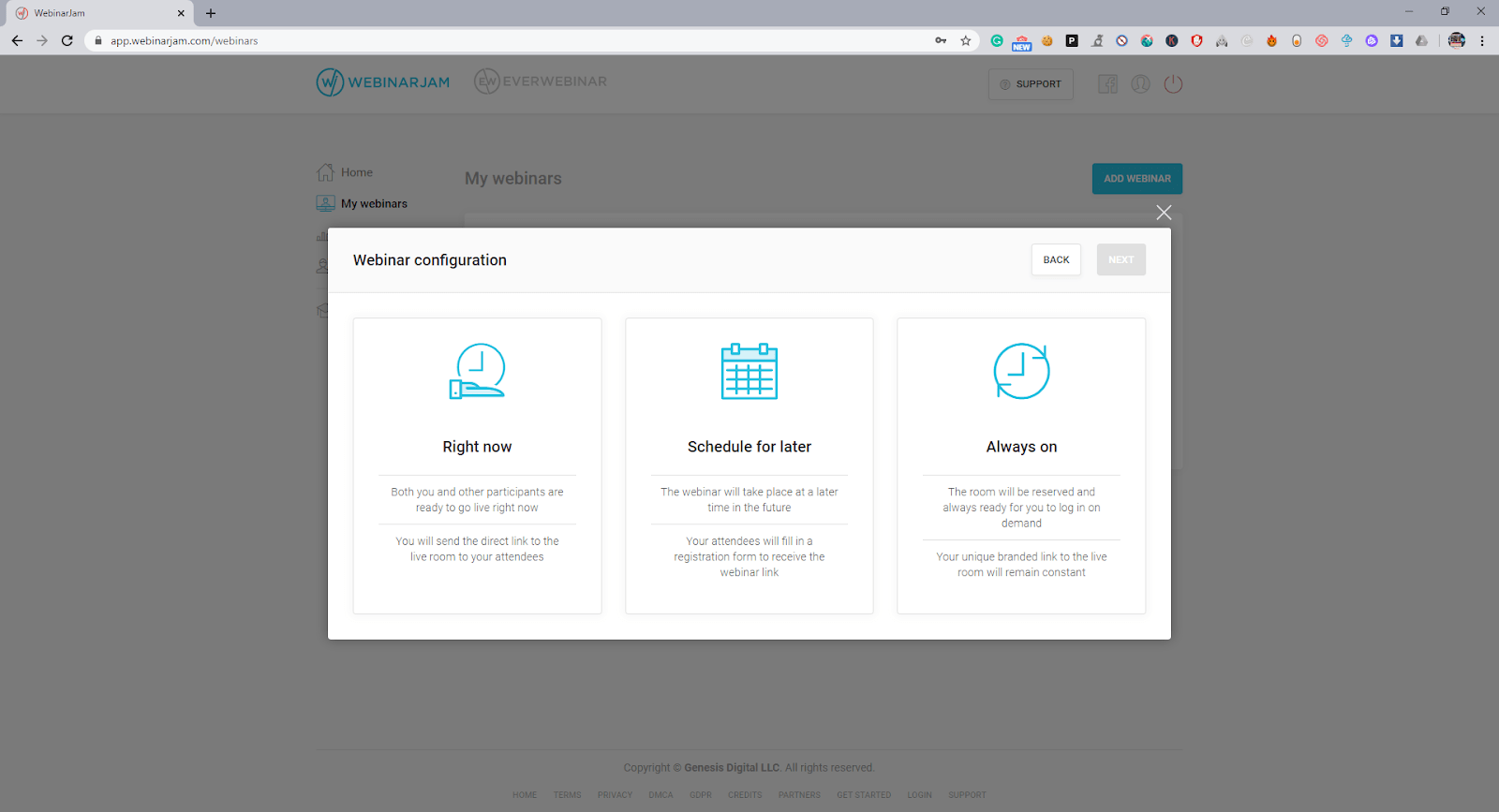Click the calendar icon on Schedule card
1499x812 pixels.
click(x=749, y=371)
